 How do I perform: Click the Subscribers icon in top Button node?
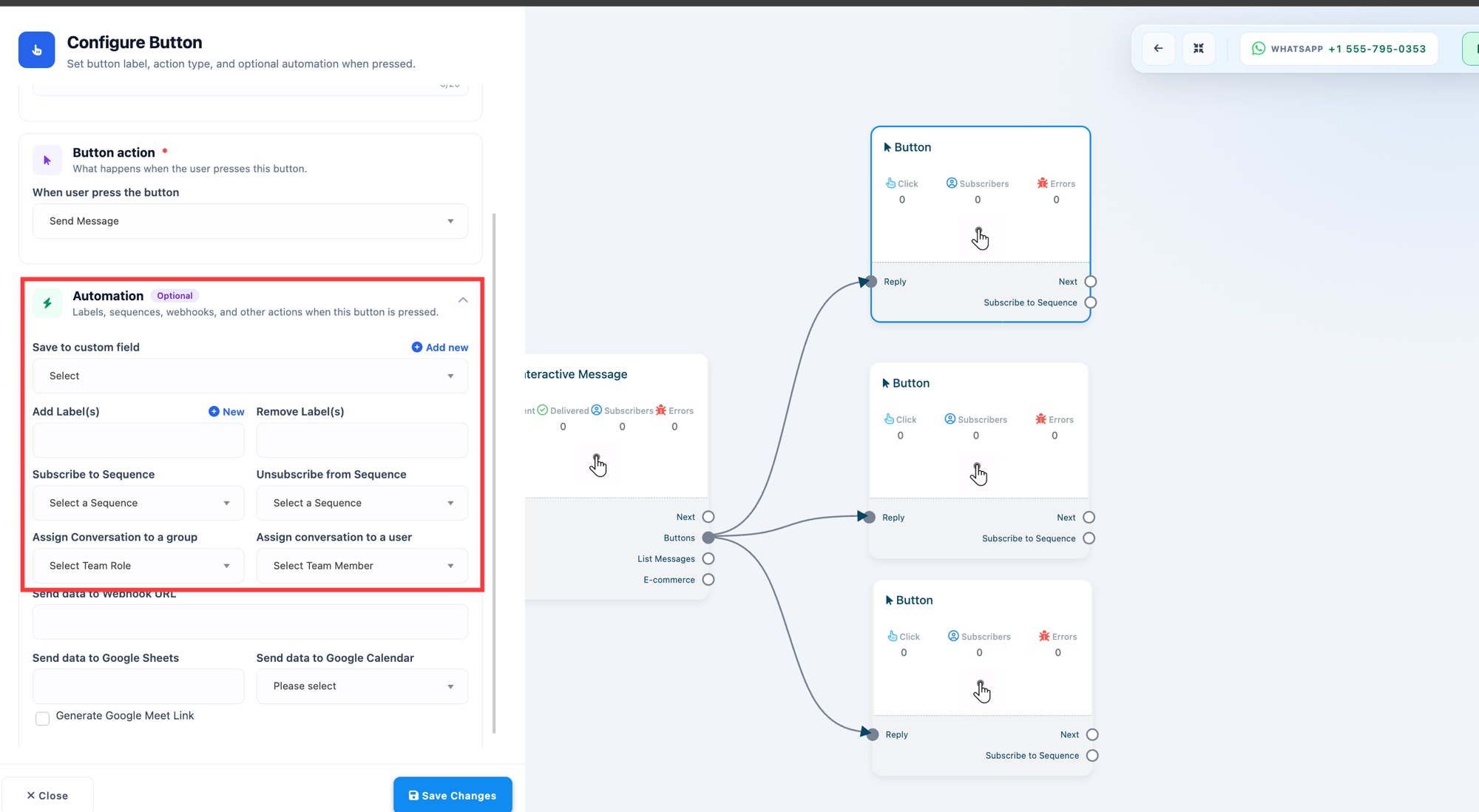952,183
